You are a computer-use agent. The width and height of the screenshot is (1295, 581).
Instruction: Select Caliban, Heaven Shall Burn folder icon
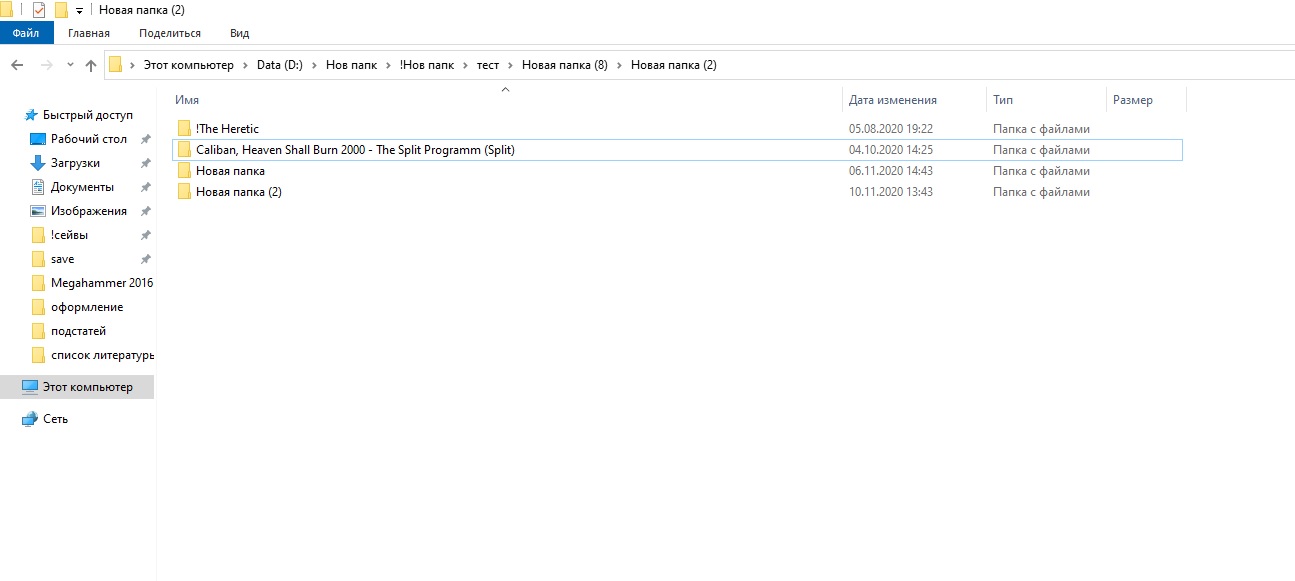(x=184, y=150)
